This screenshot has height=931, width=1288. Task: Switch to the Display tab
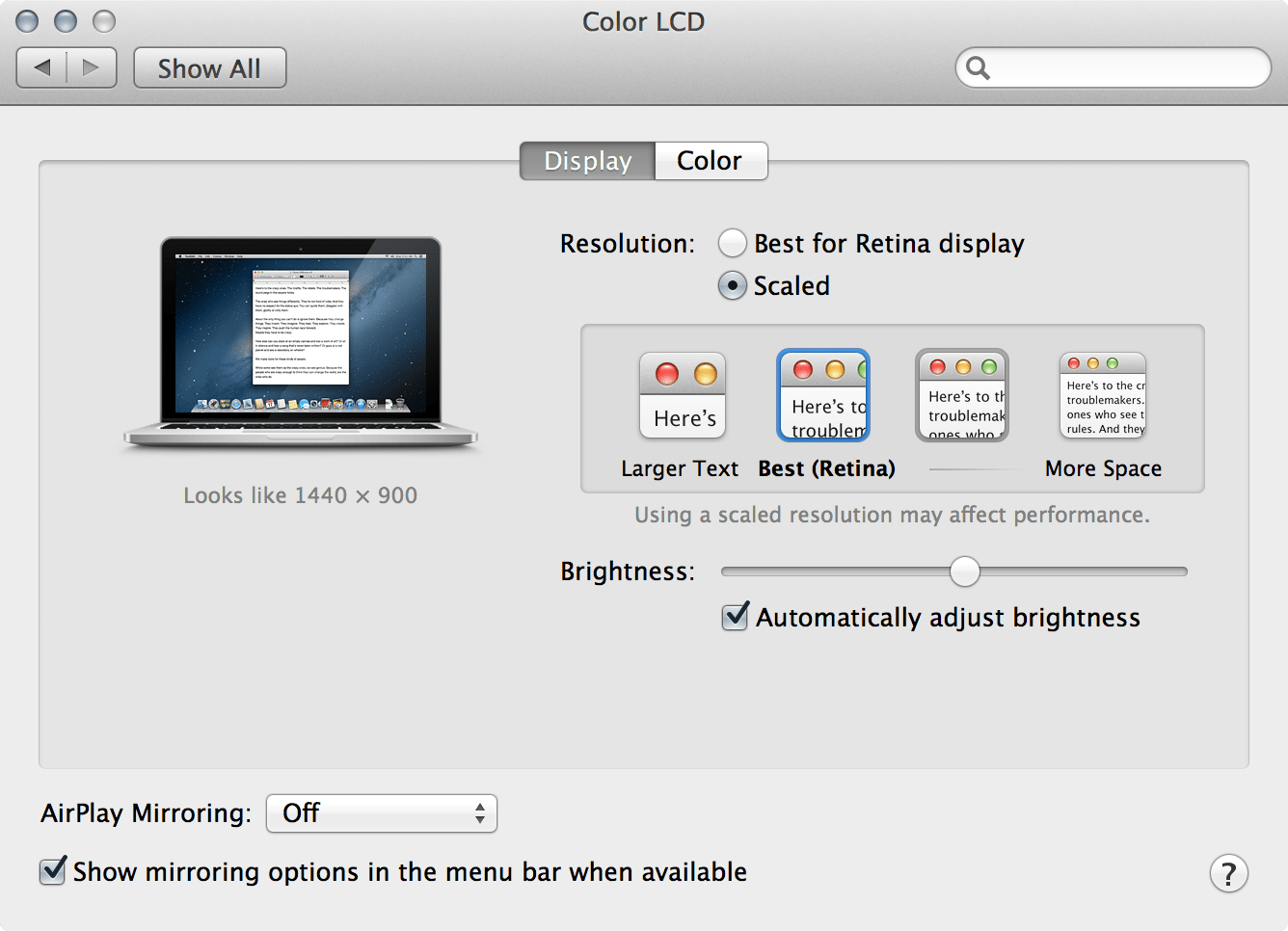coord(586,161)
